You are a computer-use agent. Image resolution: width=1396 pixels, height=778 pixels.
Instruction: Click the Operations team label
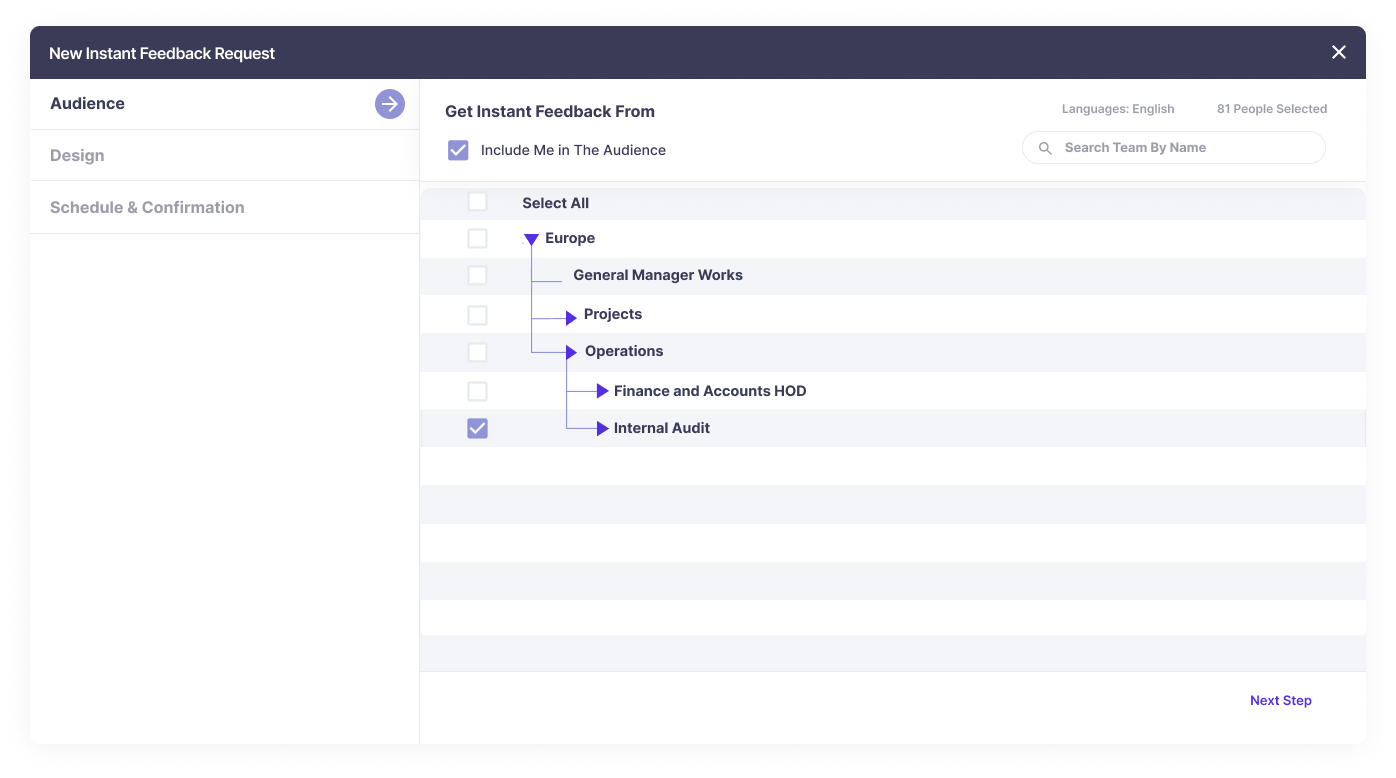coord(624,351)
